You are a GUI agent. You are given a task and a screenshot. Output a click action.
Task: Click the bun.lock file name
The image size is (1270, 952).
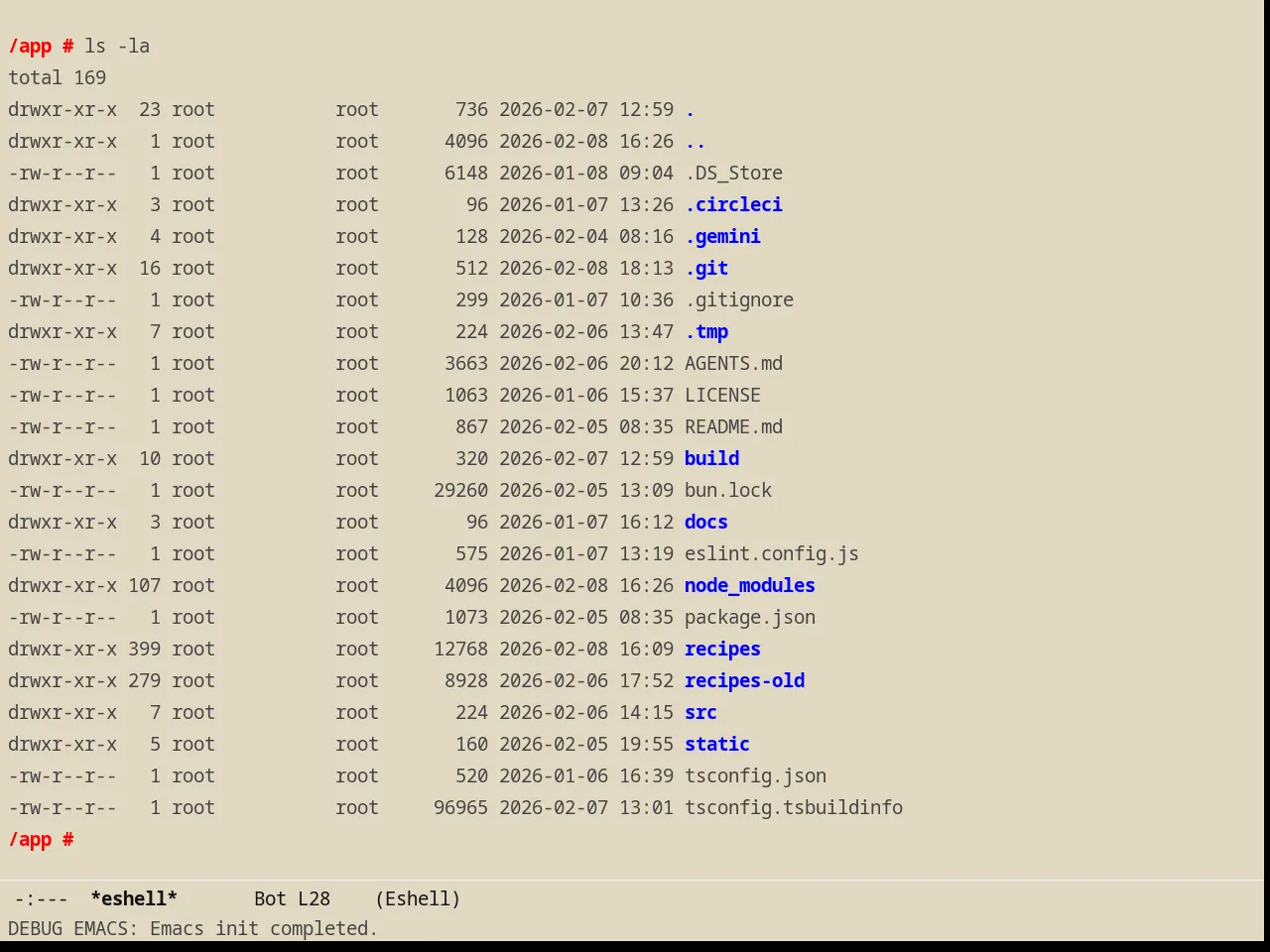(x=728, y=490)
